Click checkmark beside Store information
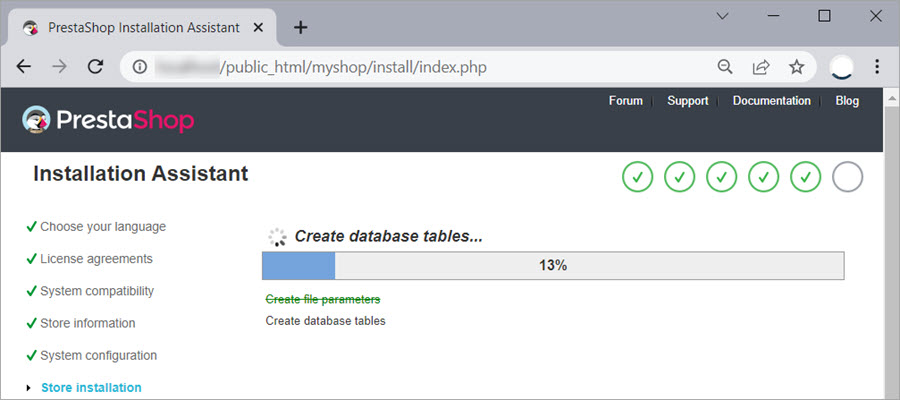 click(x=32, y=323)
